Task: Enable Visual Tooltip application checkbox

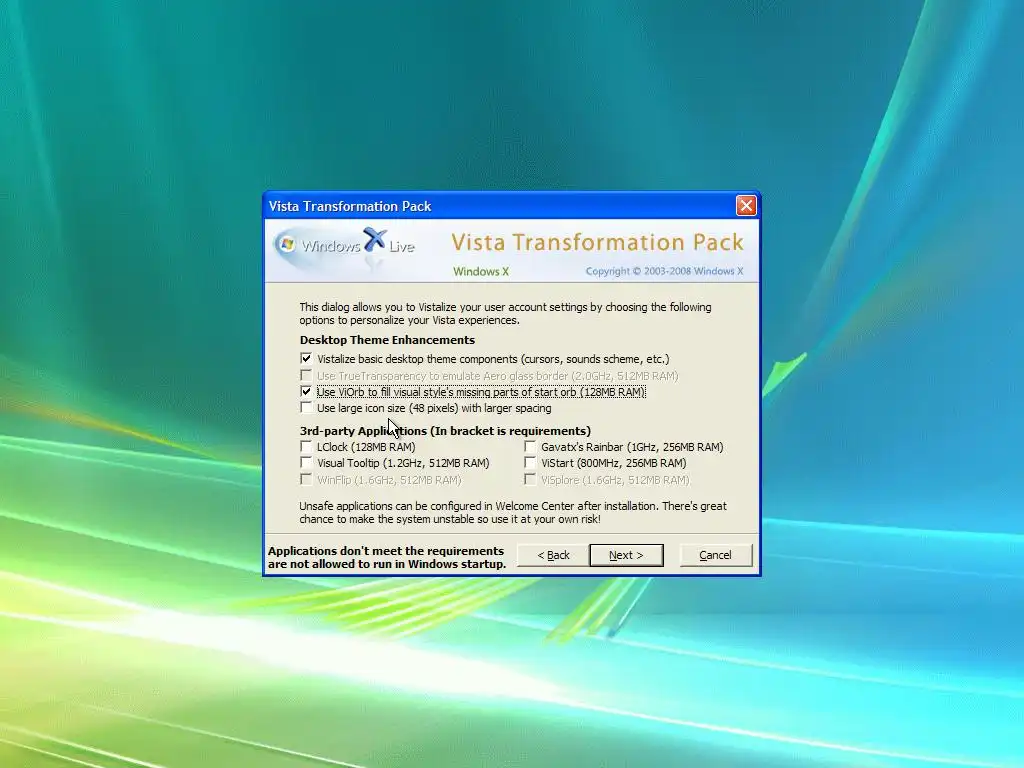Action: click(306, 463)
